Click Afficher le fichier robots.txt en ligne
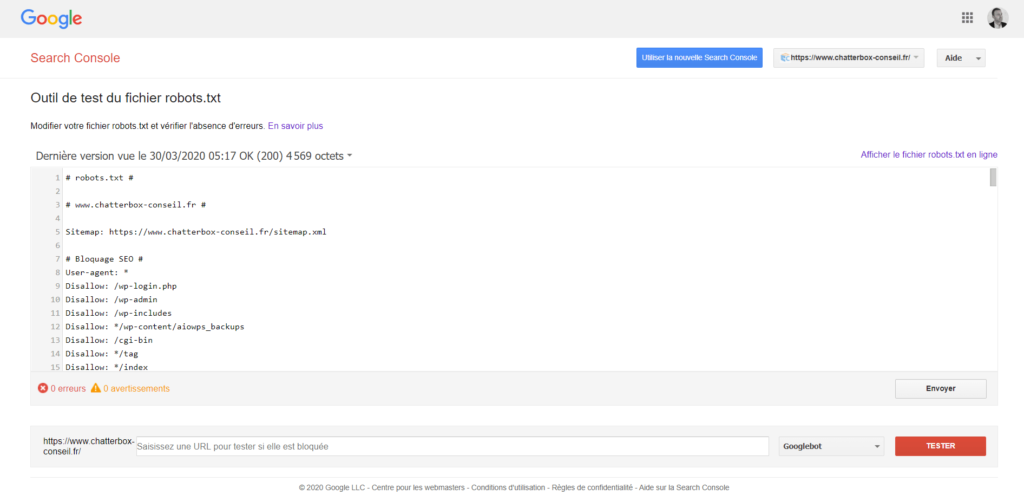The height and width of the screenshot is (495, 1024). tap(928, 155)
